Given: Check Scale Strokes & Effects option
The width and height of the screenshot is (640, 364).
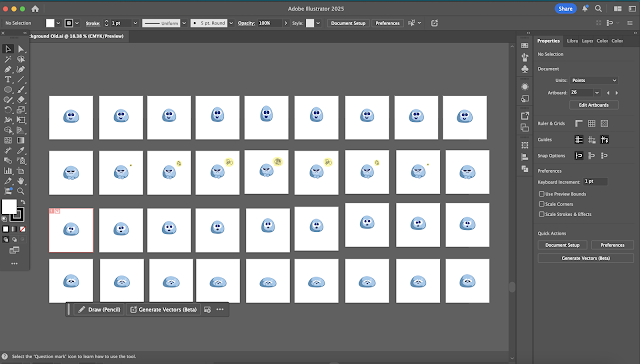Looking at the screenshot, I should click(x=542, y=214).
